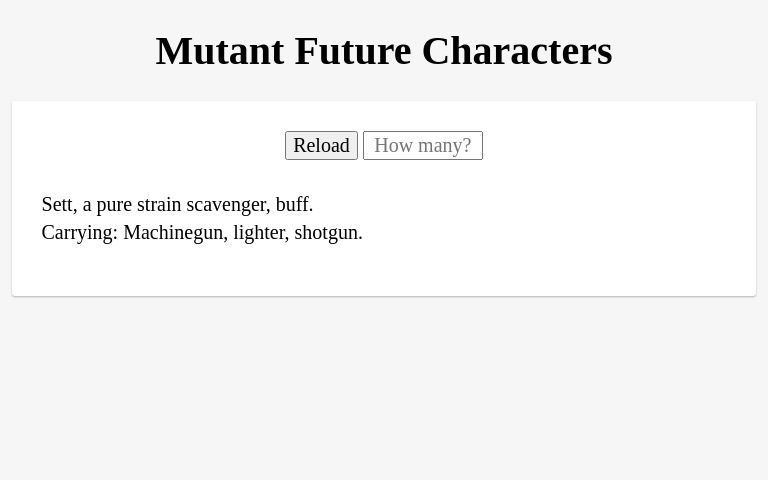This screenshot has height=480, width=768.
Task: Click the "lighter" item
Action: 260,233
